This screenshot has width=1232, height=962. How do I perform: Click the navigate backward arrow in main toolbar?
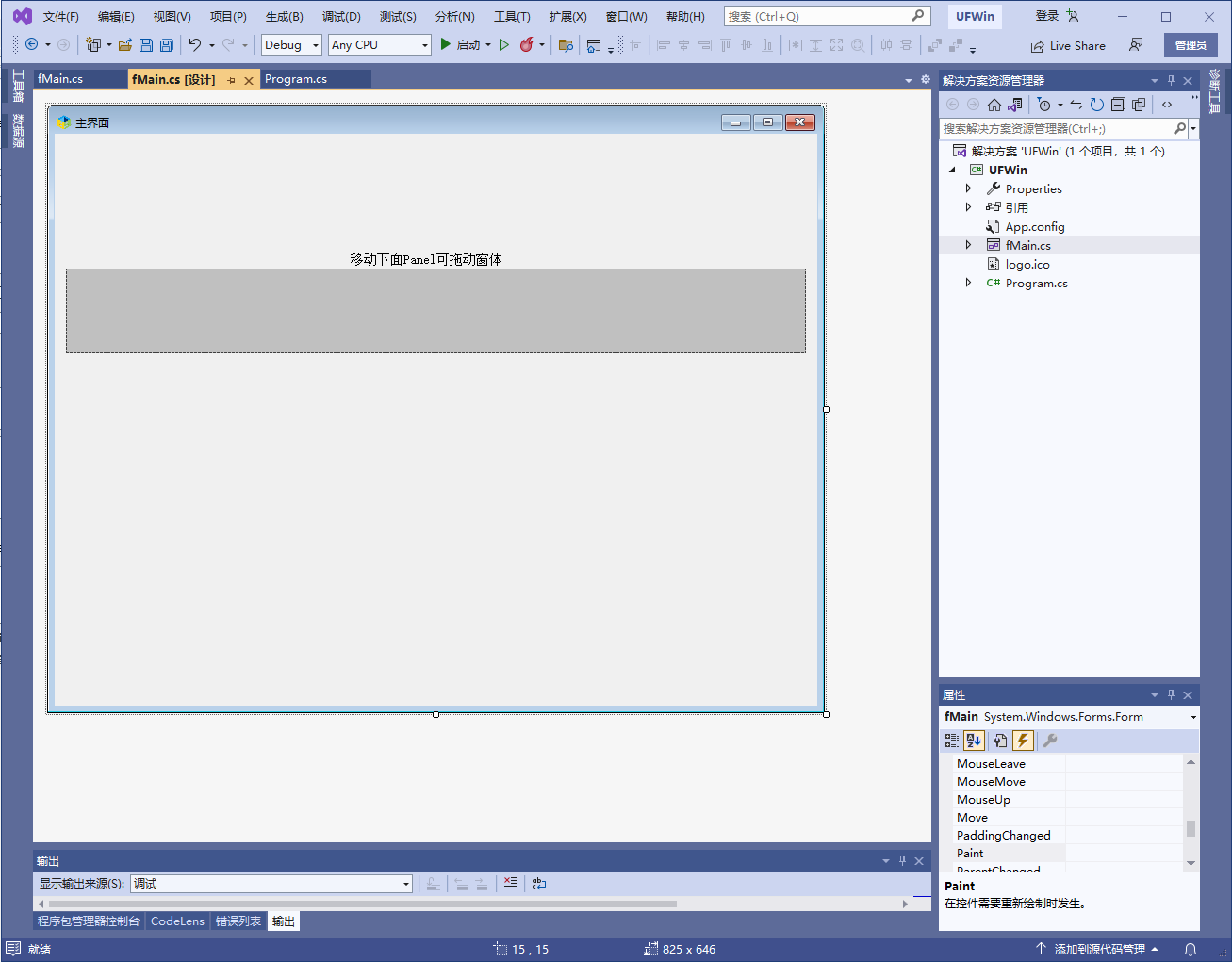pos(32,44)
